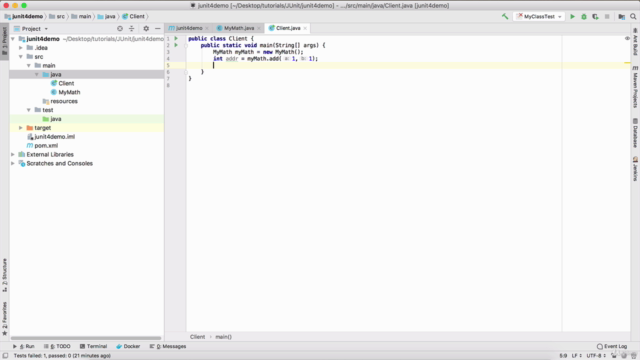The width and height of the screenshot is (640, 360).
Task: Click Project panel horizontal scrollbar
Action: click(86, 338)
